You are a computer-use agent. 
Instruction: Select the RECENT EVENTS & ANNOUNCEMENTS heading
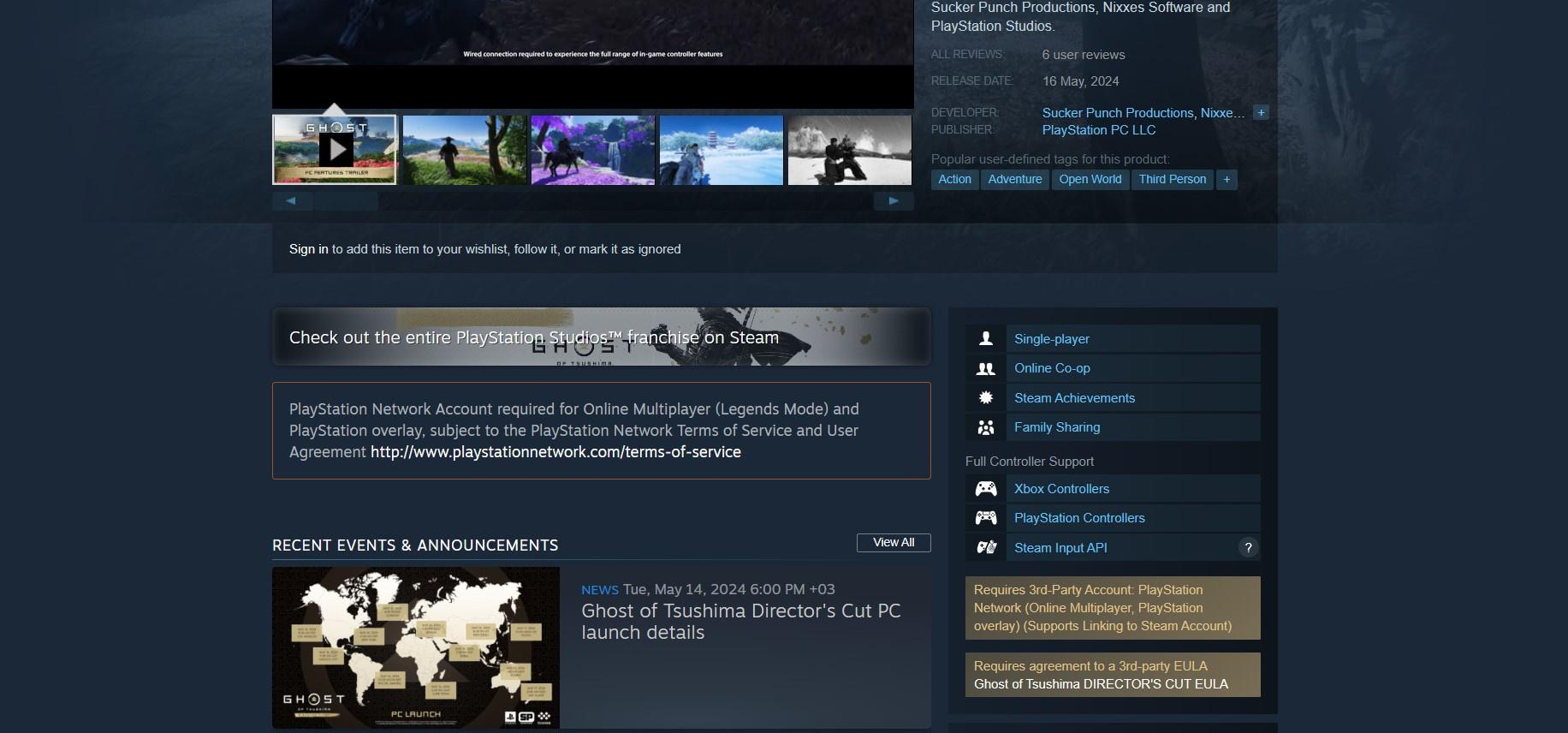415,545
